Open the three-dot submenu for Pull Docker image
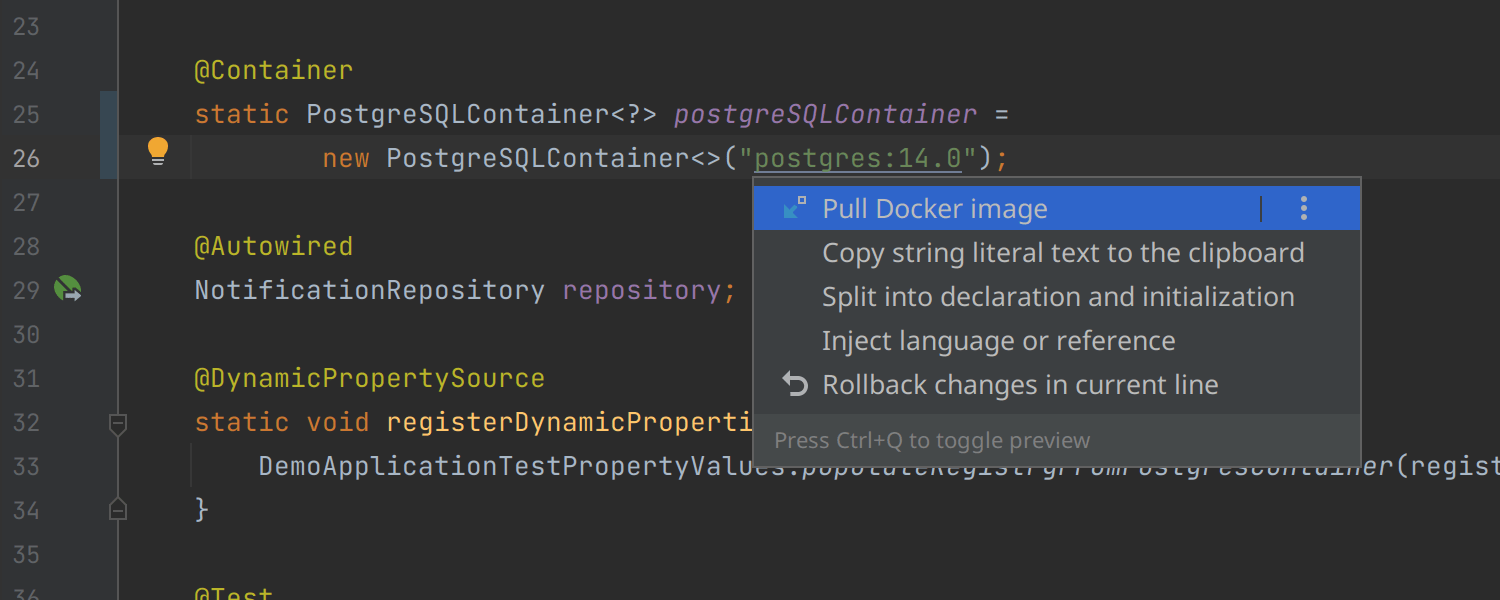 [1303, 208]
